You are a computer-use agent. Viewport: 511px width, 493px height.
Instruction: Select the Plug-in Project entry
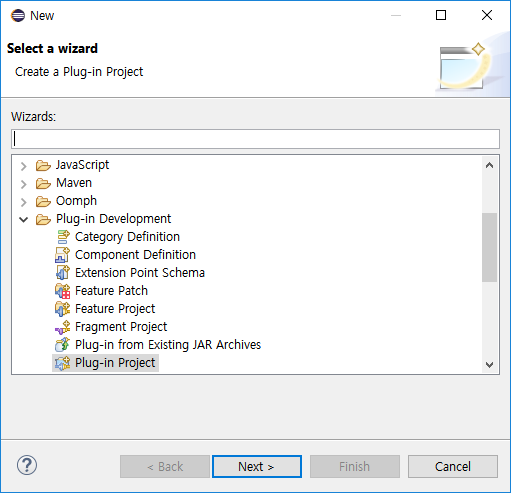[x=115, y=363]
